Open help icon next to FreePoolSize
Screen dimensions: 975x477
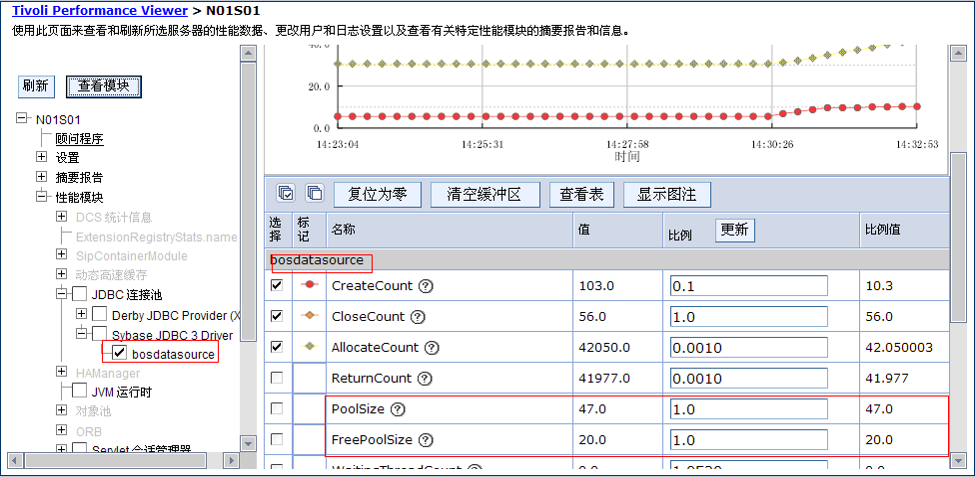click(426, 440)
